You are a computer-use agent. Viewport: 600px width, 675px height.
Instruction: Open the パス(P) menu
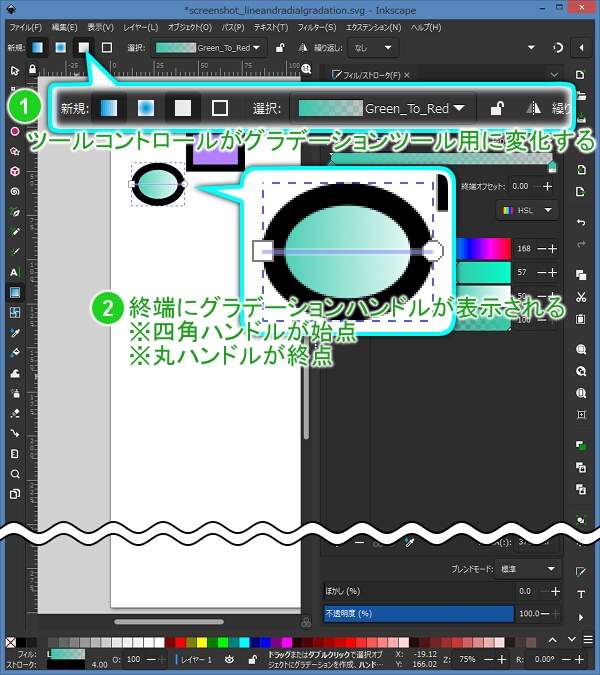click(233, 27)
